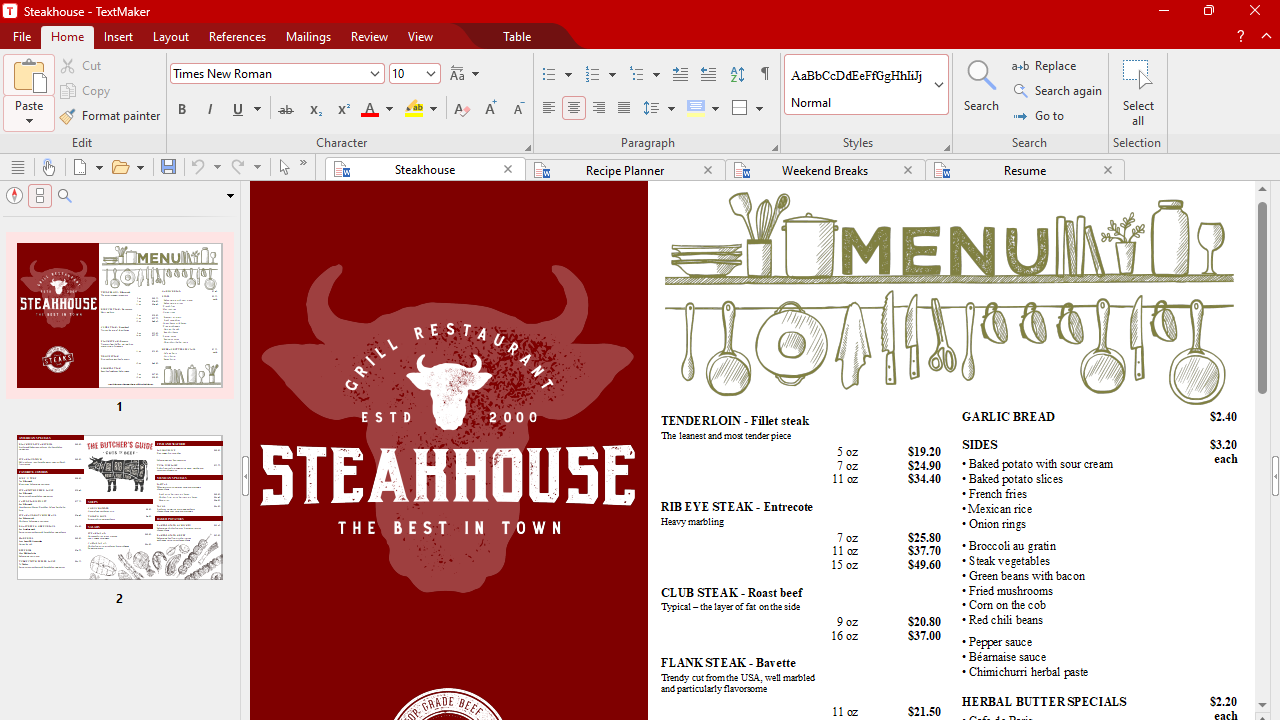Toggle Bold formatting
This screenshot has width=1280, height=720.
coord(182,109)
